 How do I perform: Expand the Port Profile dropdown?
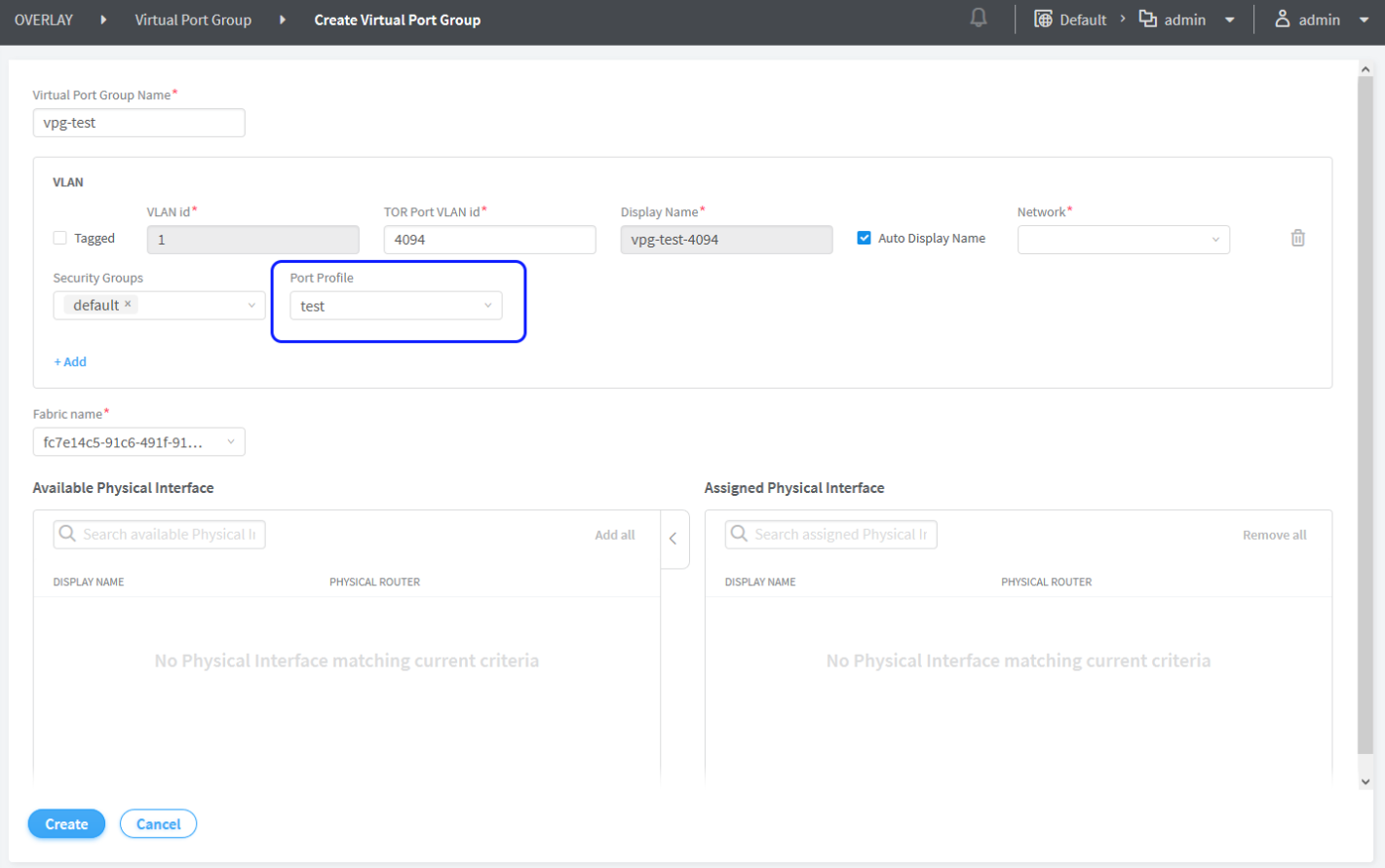[x=396, y=306]
